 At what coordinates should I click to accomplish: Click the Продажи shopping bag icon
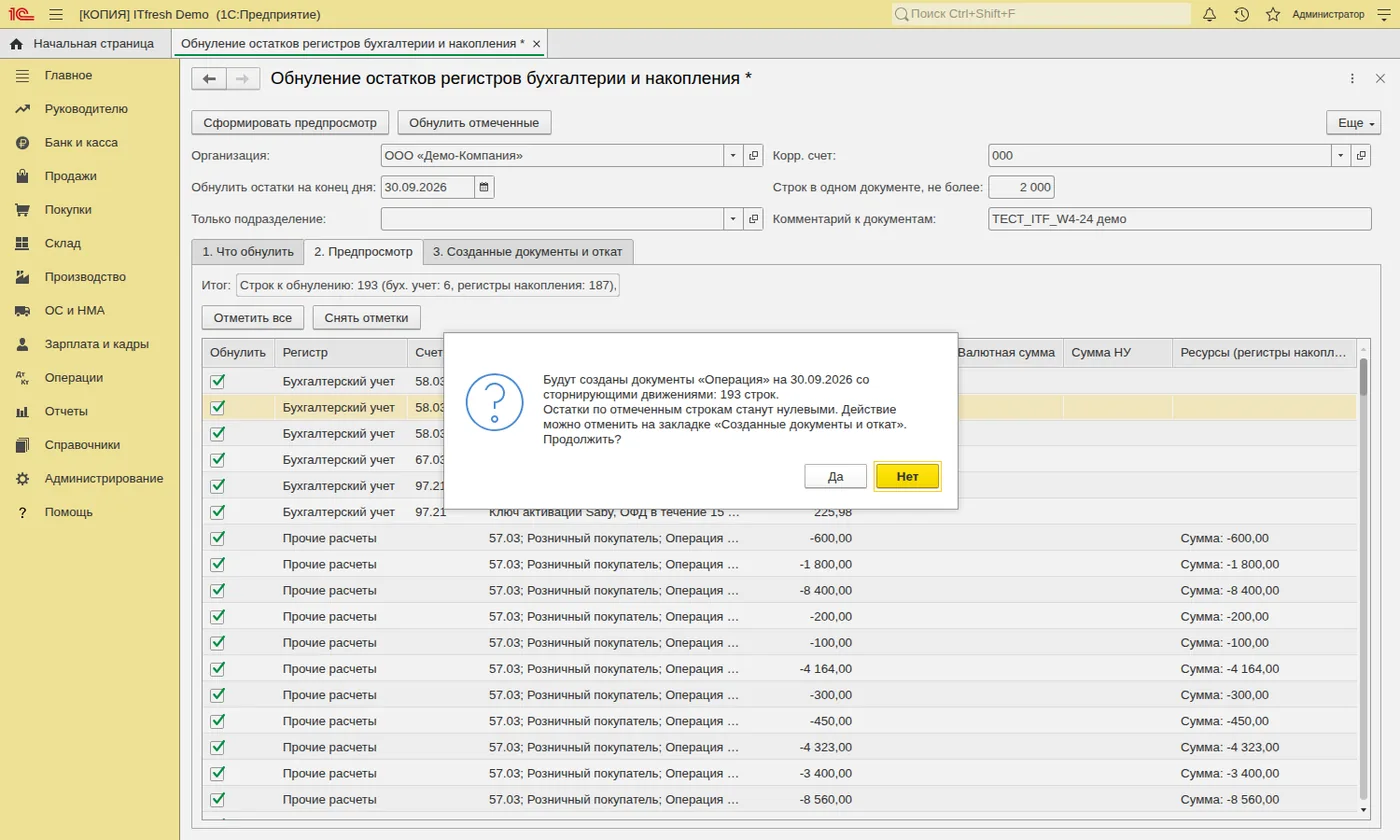pyautogui.click(x=22, y=177)
